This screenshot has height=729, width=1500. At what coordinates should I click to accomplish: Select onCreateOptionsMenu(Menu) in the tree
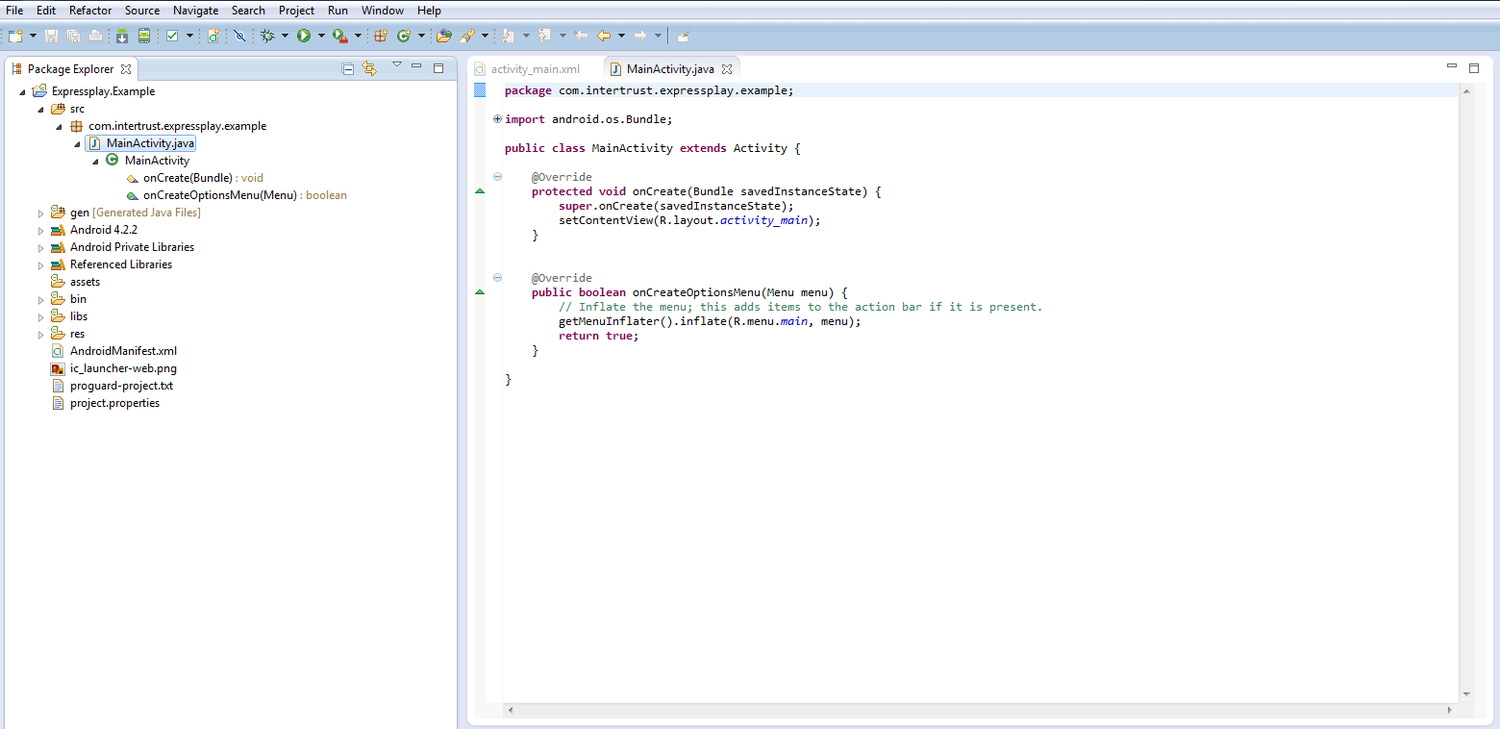[219, 195]
